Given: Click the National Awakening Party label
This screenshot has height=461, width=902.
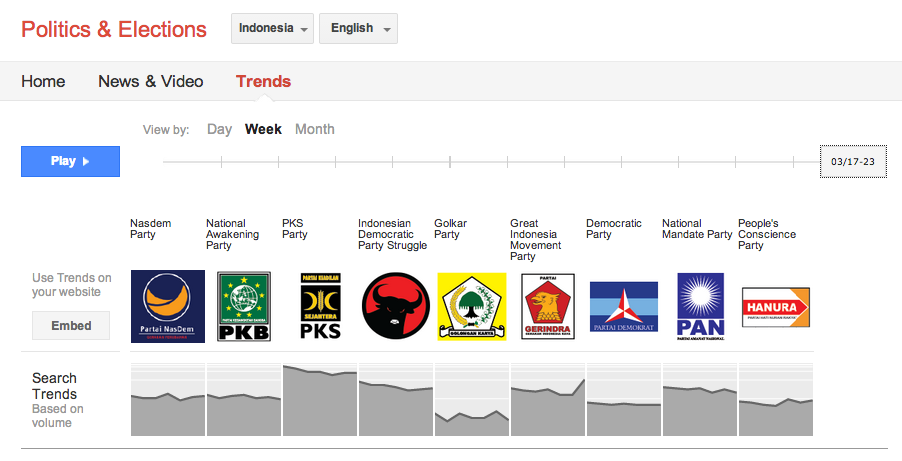Looking at the screenshot, I should click(x=232, y=234).
